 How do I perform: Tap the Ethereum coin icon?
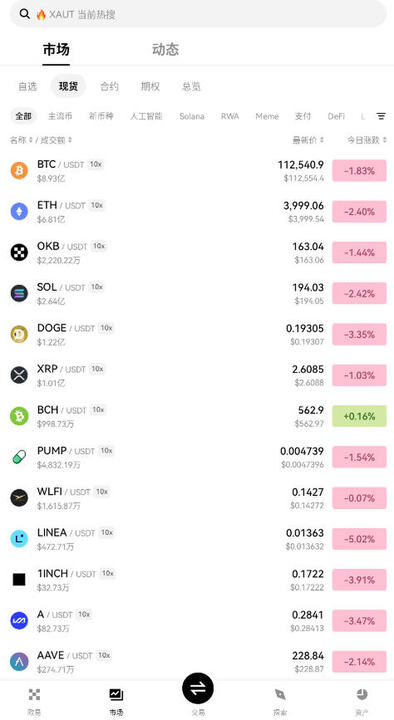(19, 211)
